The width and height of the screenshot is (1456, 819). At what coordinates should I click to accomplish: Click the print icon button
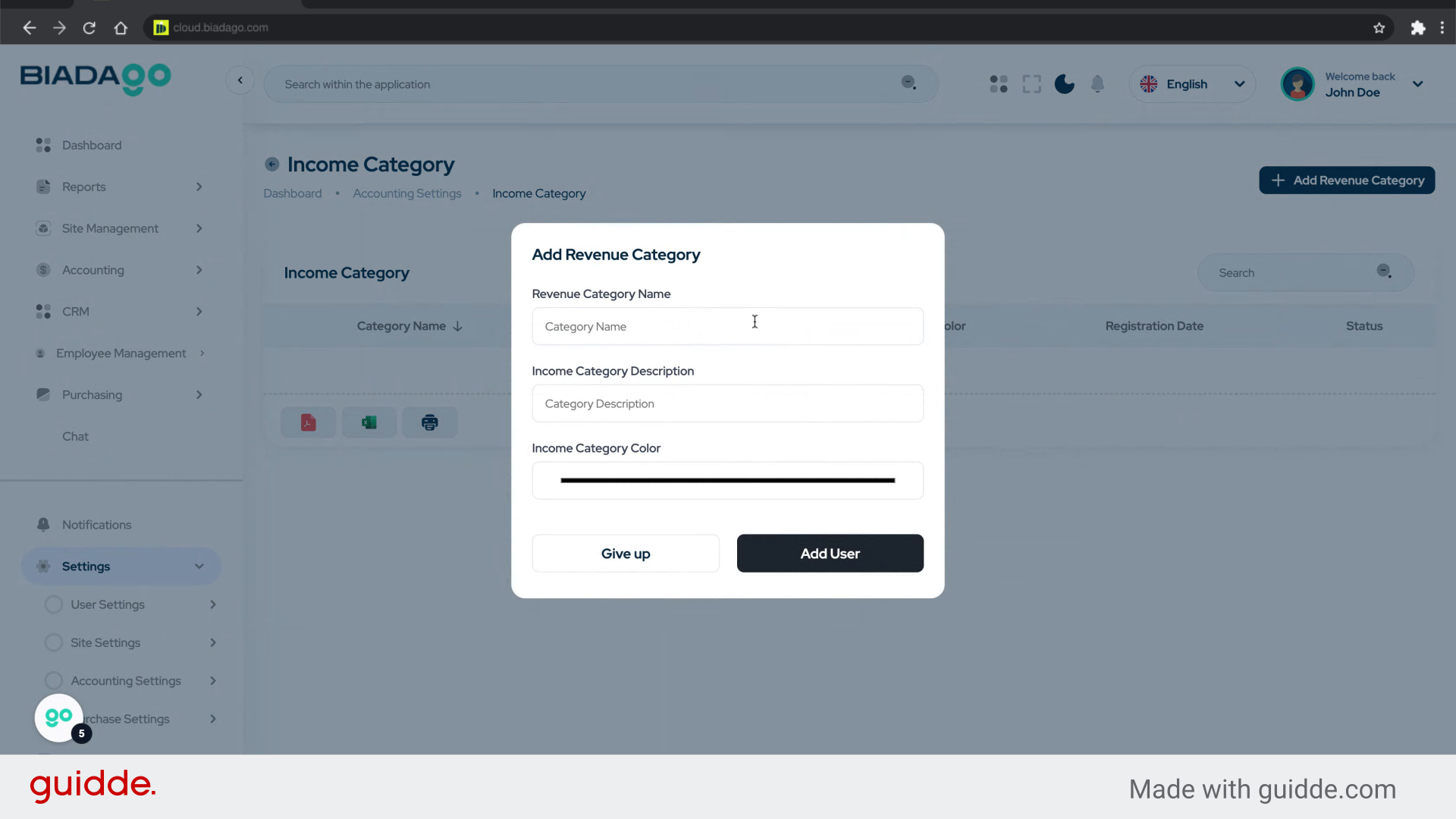coord(429,422)
